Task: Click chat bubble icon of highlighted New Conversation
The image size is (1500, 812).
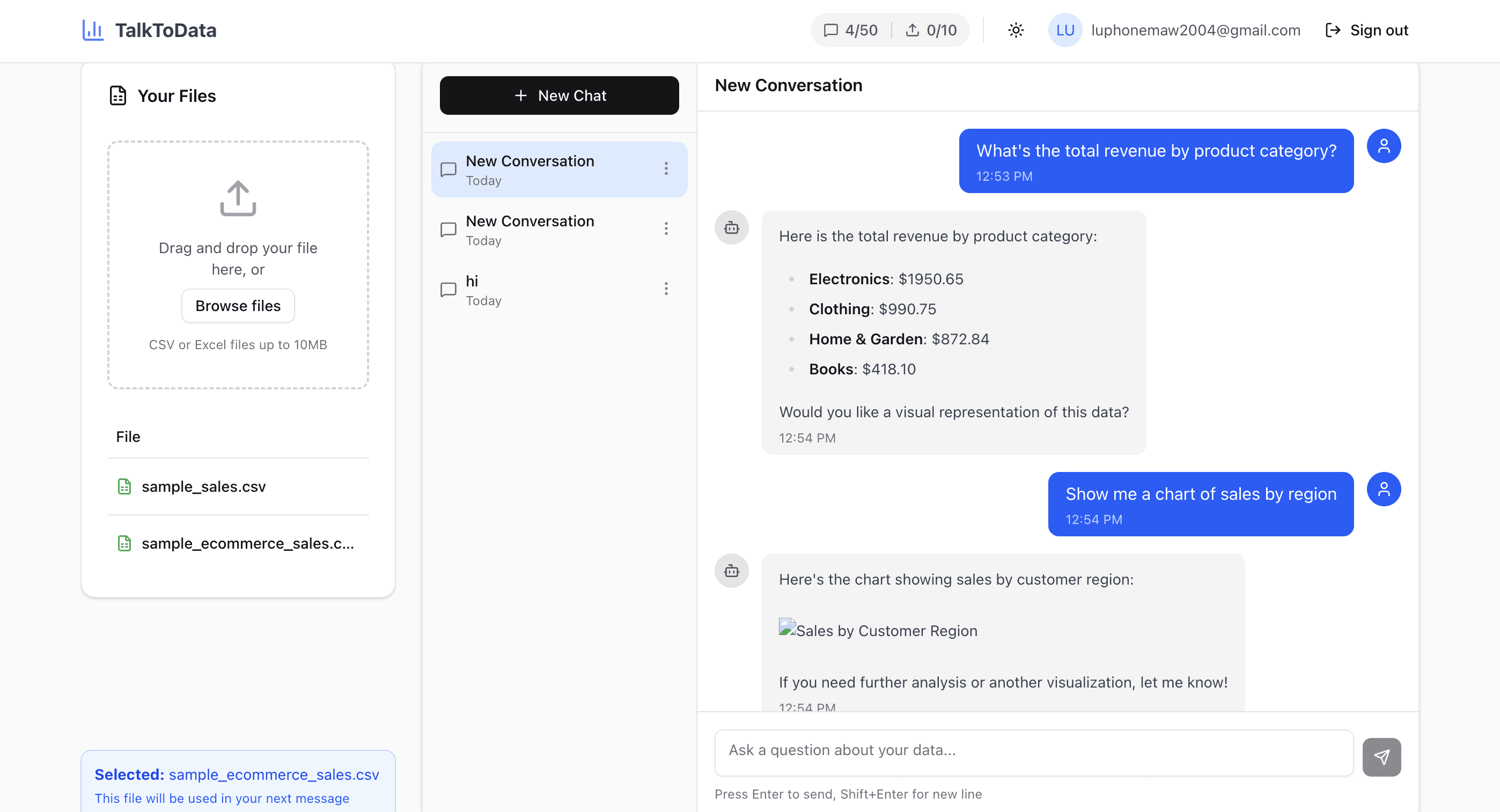Action: (448, 169)
